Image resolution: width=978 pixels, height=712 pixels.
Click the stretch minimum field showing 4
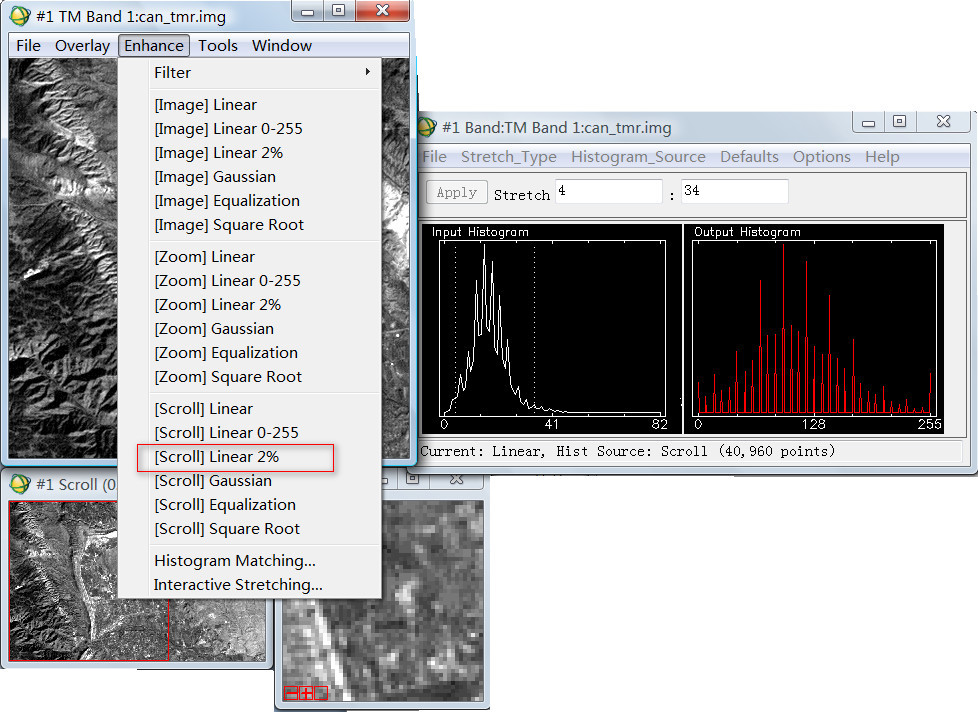point(609,191)
